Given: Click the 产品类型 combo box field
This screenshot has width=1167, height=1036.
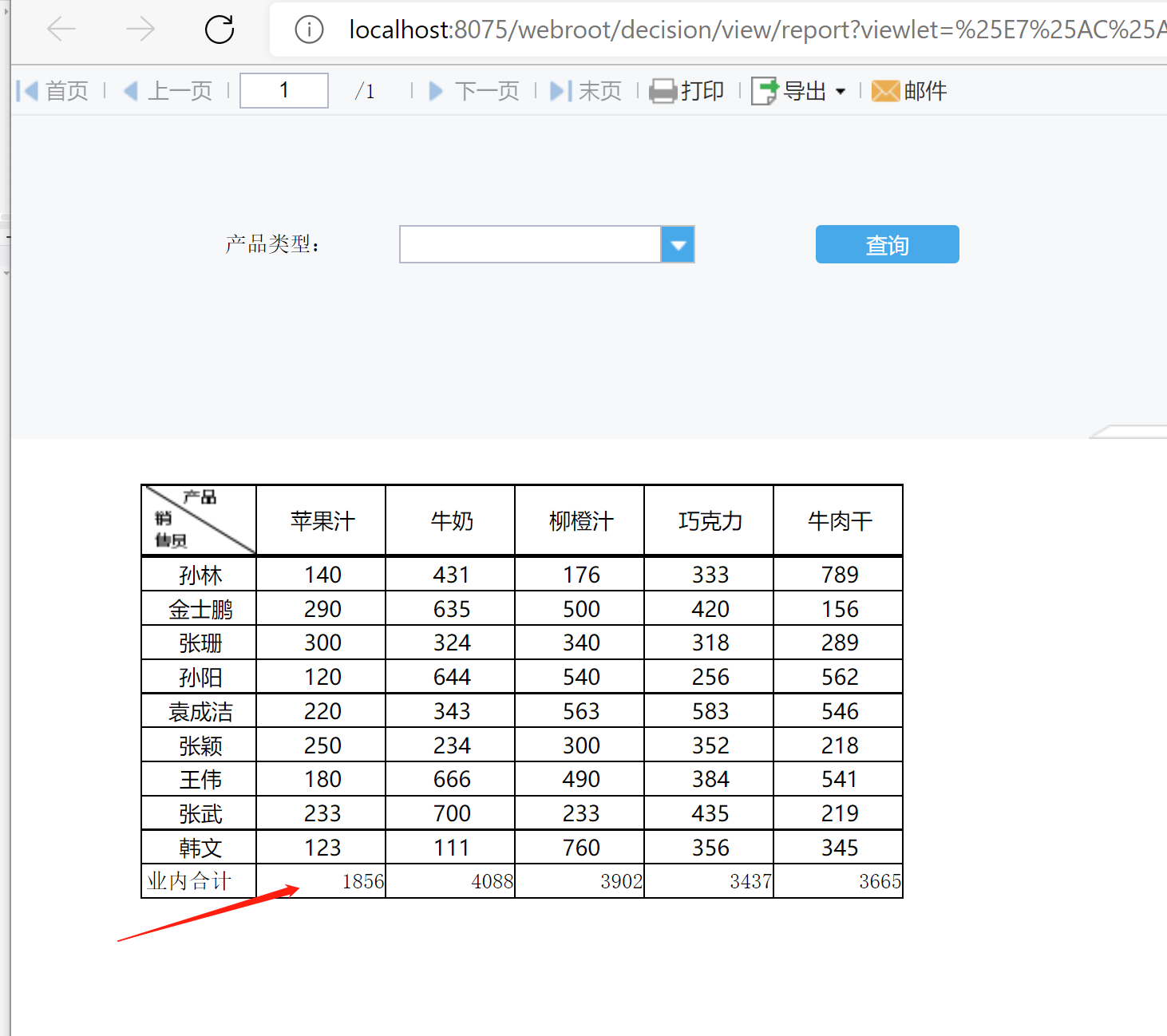Looking at the screenshot, I should (x=530, y=244).
